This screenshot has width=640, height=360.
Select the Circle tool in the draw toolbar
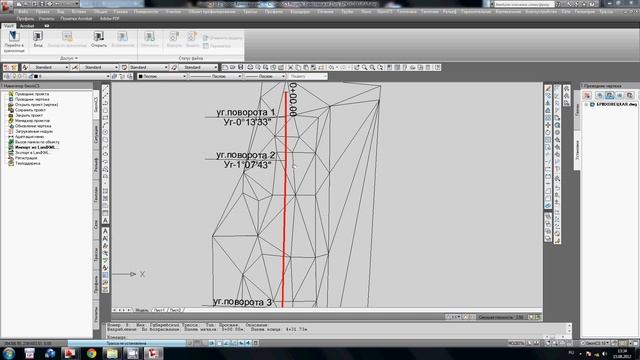pos(105,132)
